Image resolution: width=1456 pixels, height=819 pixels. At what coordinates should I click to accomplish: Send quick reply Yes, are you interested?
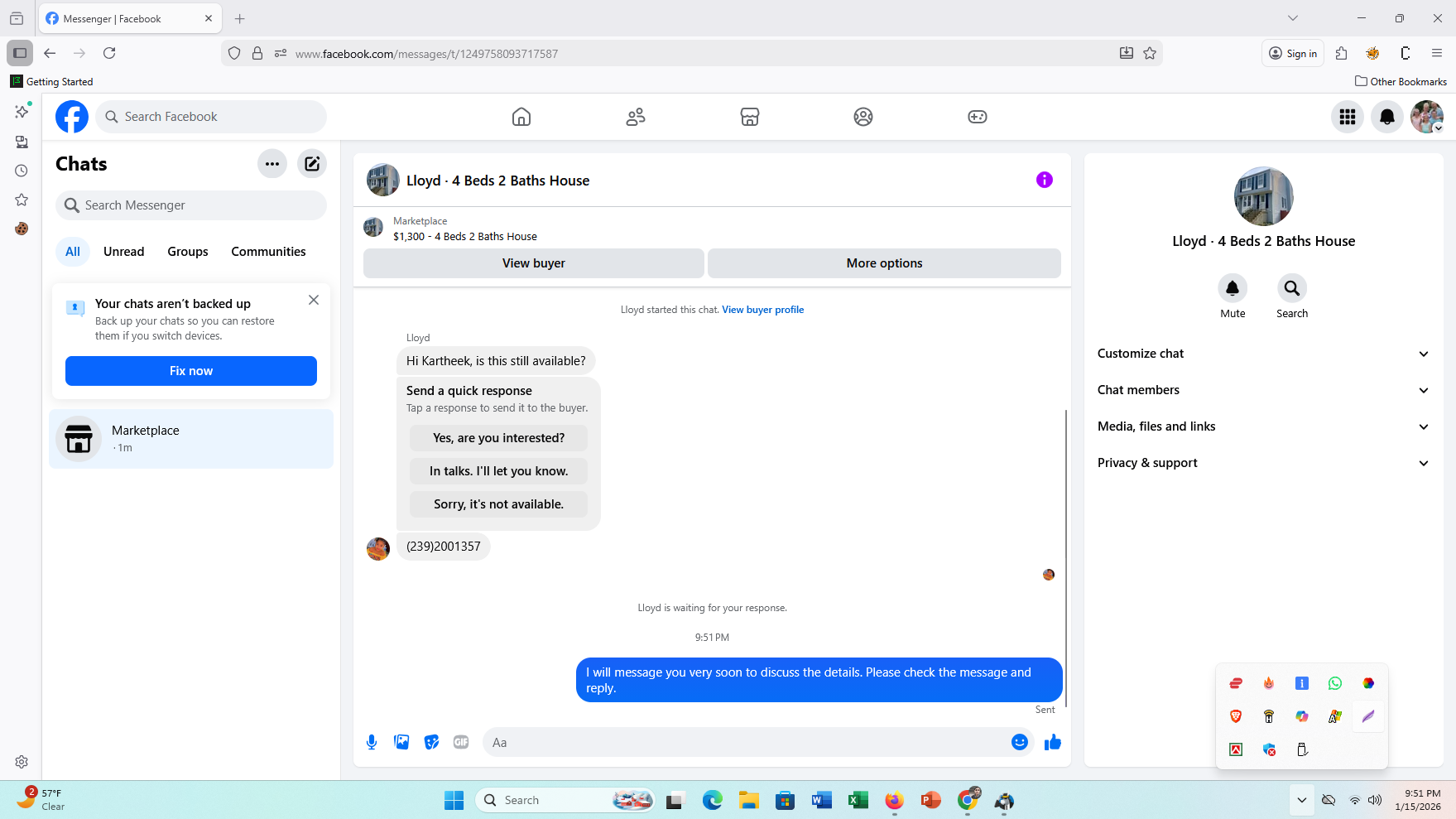498,438
